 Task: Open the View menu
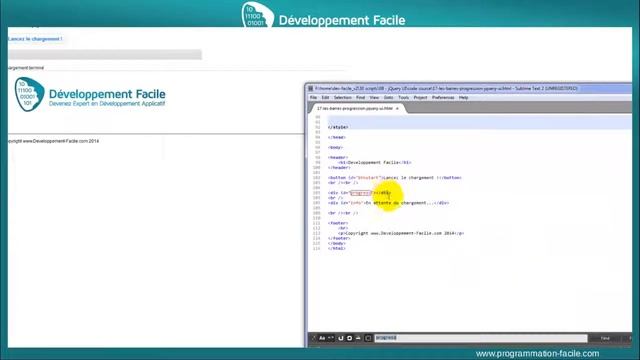pyautogui.click(x=374, y=98)
